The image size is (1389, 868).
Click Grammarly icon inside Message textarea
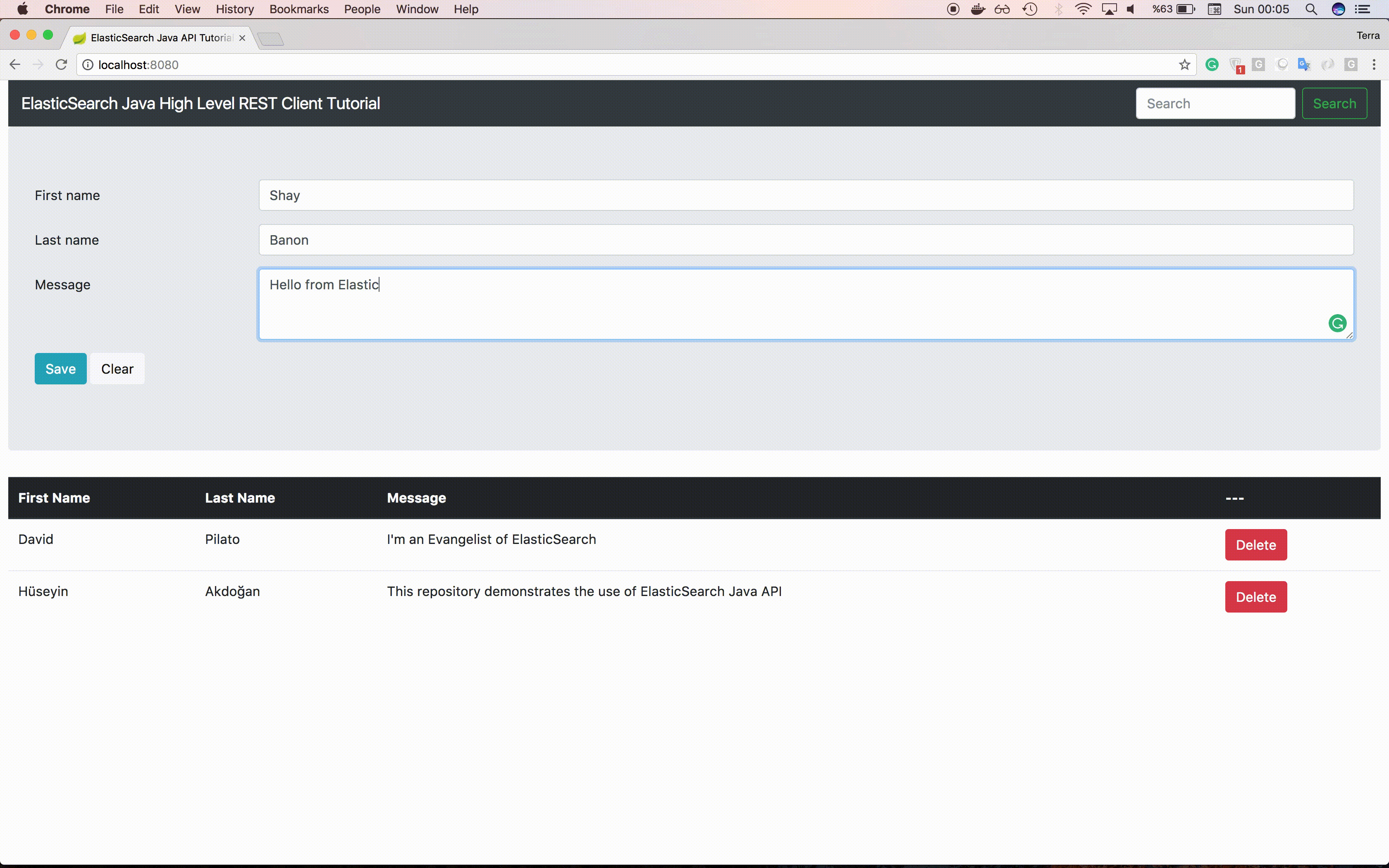[1337, 323]
